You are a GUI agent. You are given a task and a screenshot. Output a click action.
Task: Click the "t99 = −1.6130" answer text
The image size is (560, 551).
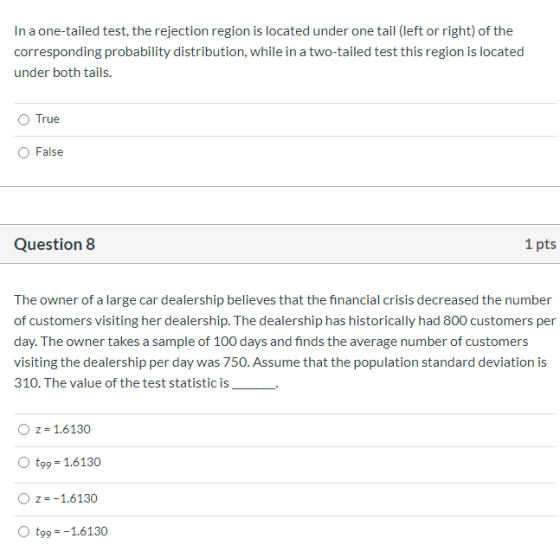[71, 531]
